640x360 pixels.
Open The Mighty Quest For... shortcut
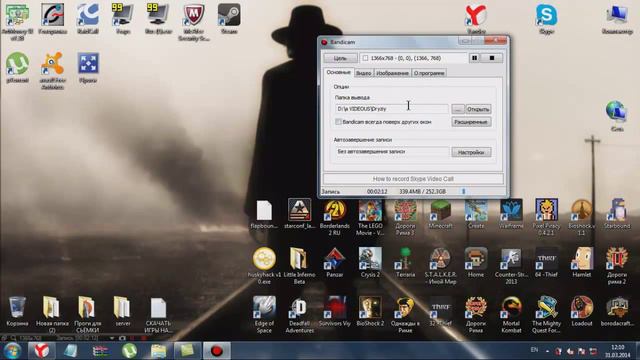click(547, 314)
